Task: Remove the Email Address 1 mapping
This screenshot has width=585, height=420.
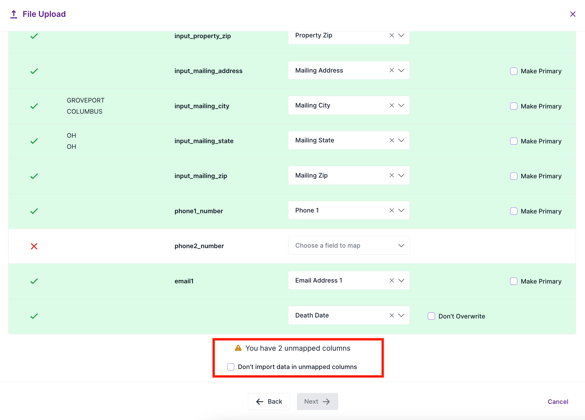Action: pos(391,280)
